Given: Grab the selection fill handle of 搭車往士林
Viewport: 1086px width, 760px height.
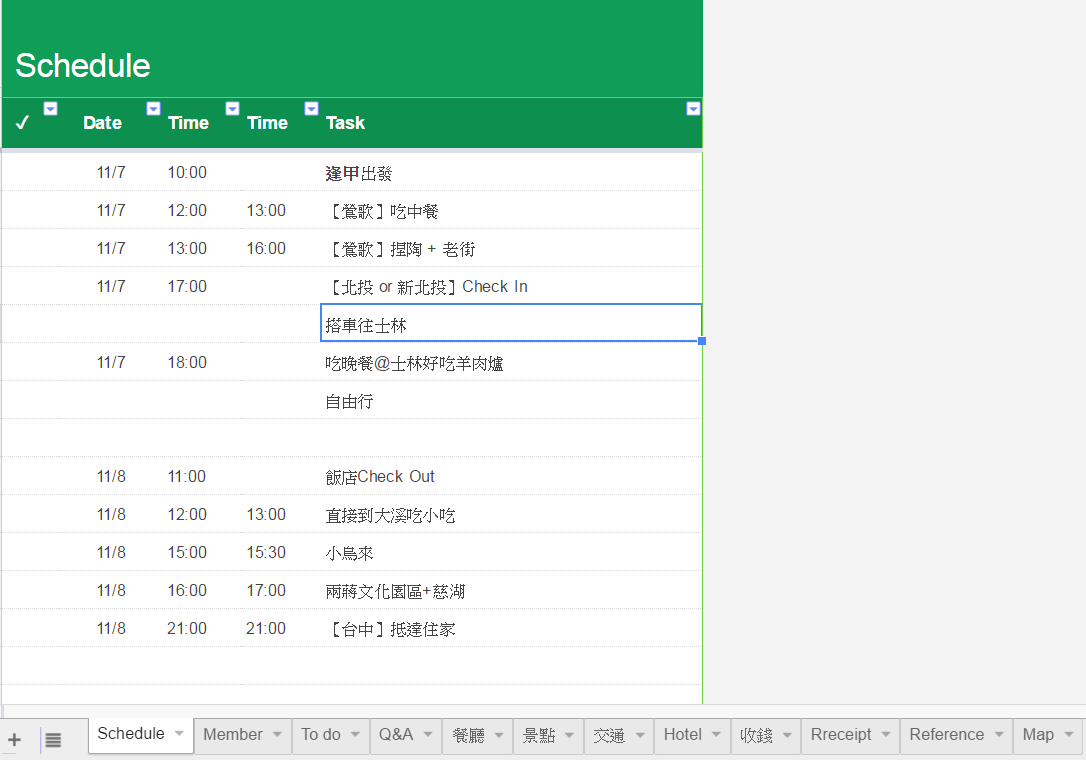Looking at the screenshot, I should coord(702,341).
